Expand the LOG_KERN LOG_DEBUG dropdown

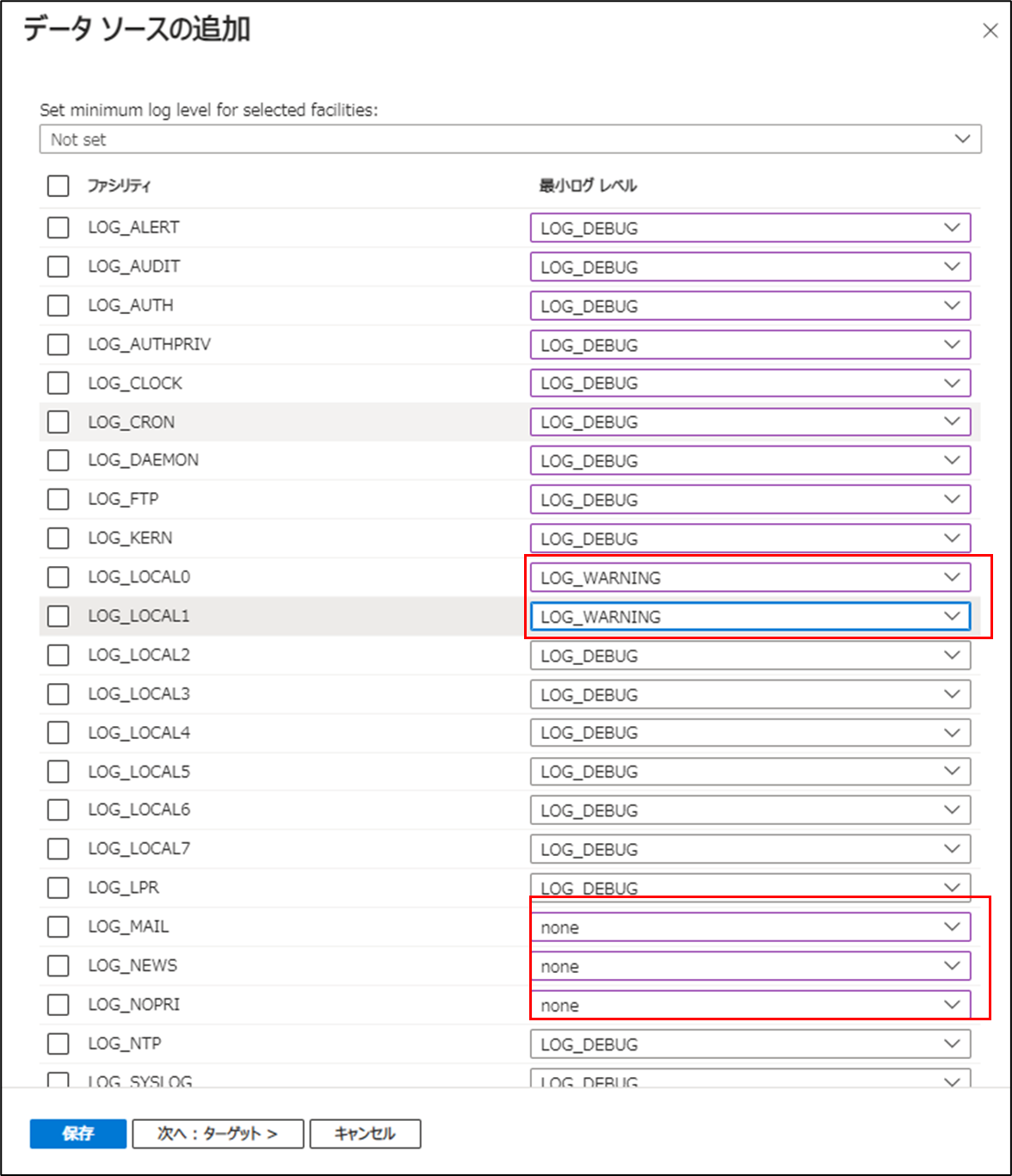click(750, 538)
